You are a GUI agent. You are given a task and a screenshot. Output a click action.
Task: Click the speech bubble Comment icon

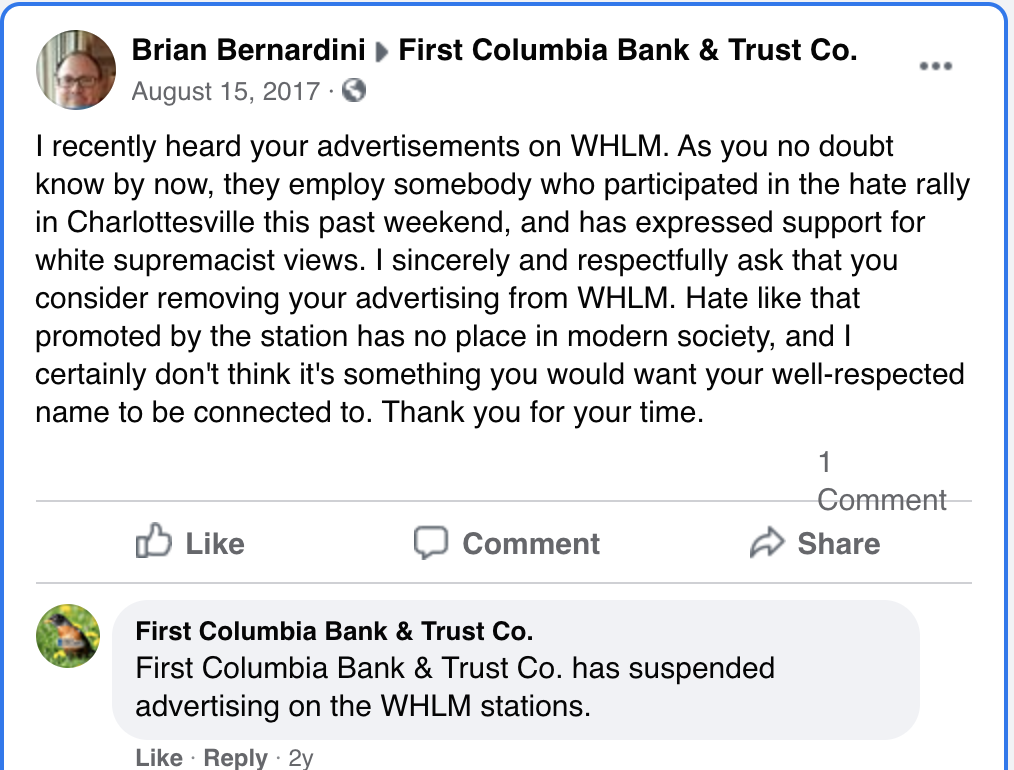[431, 542]
